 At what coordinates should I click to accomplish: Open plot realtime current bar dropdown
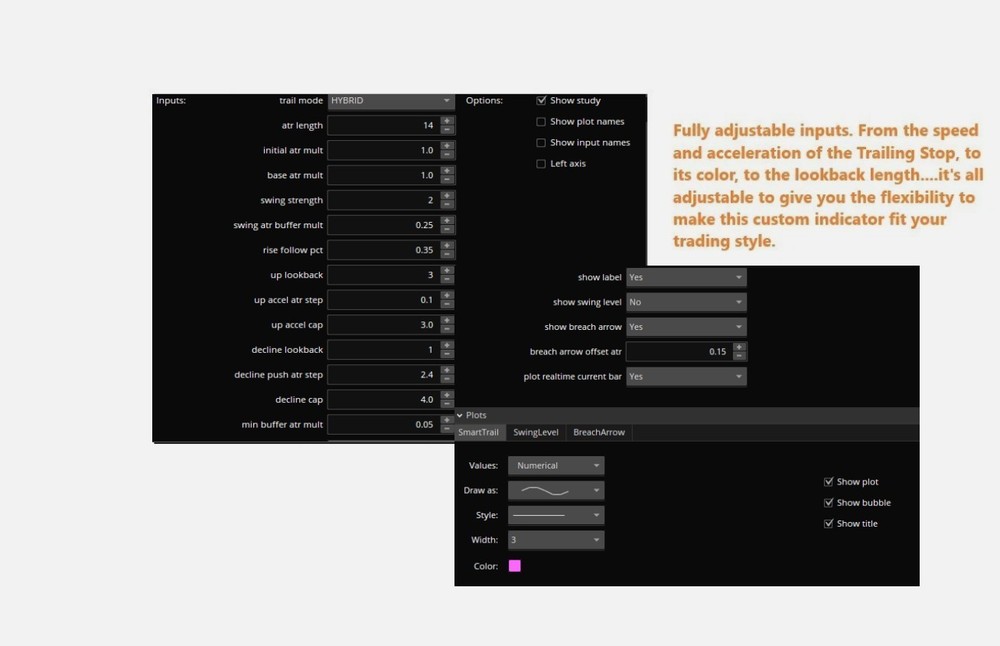[x=686, y=376]
